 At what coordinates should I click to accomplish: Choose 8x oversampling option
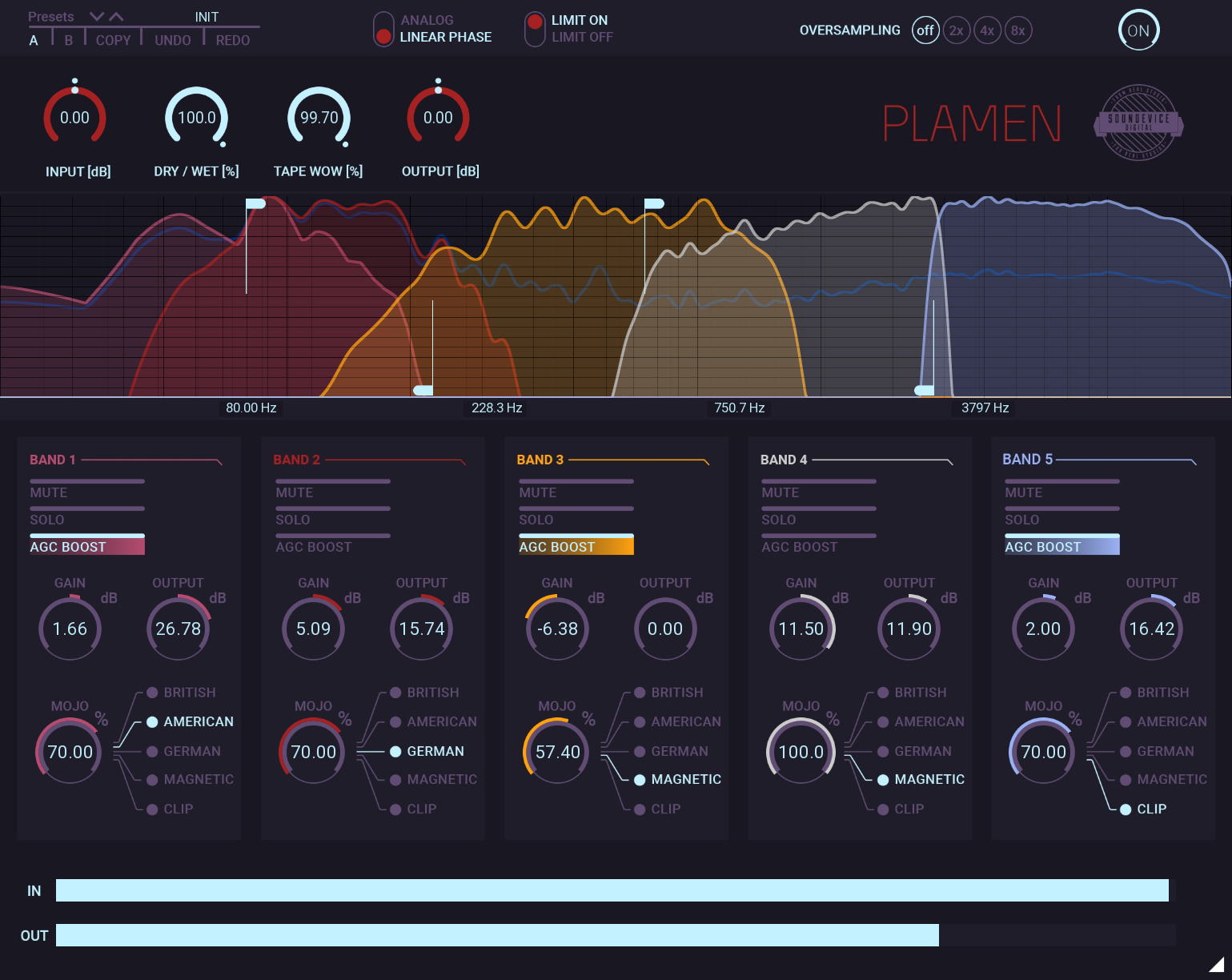tap(1017, 30)
